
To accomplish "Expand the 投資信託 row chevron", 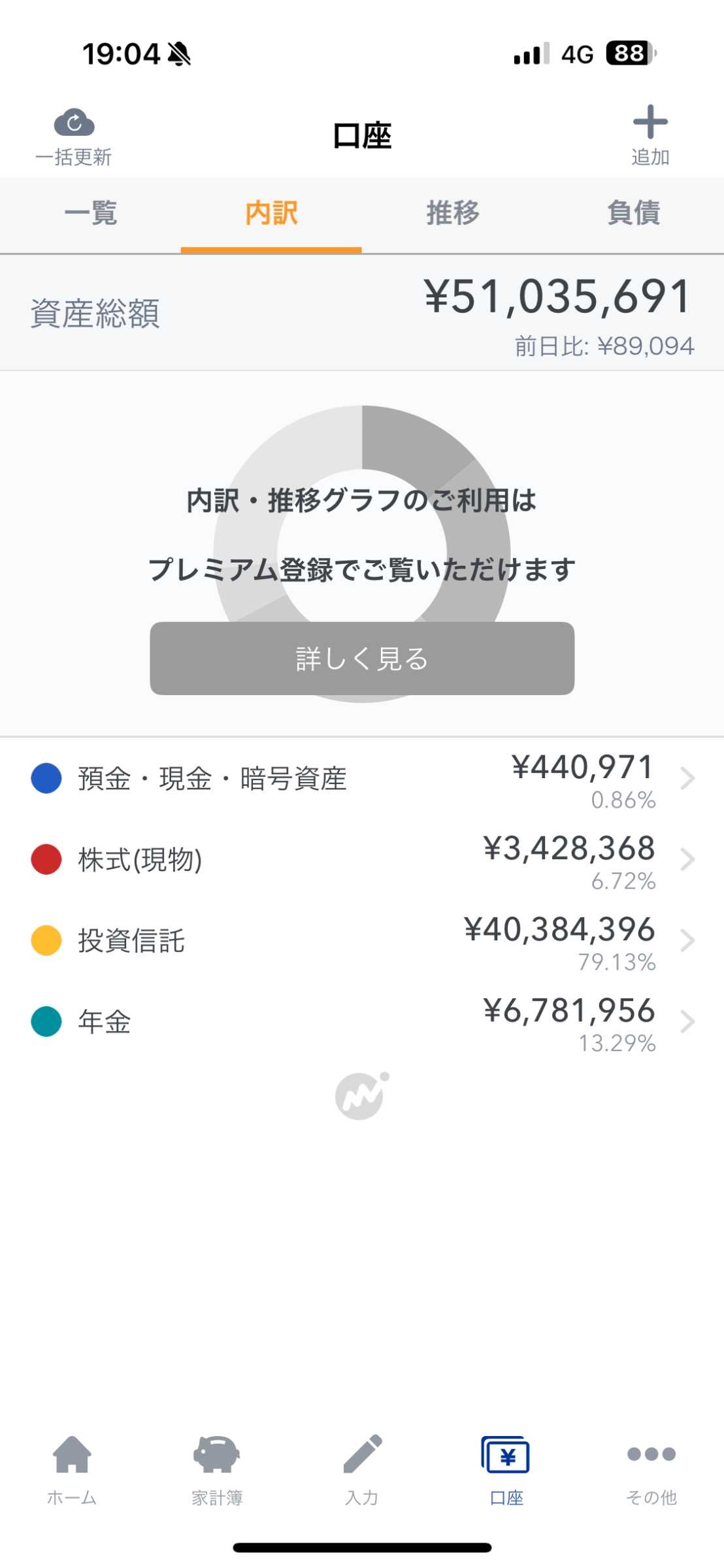I will (x=687, y=941).
